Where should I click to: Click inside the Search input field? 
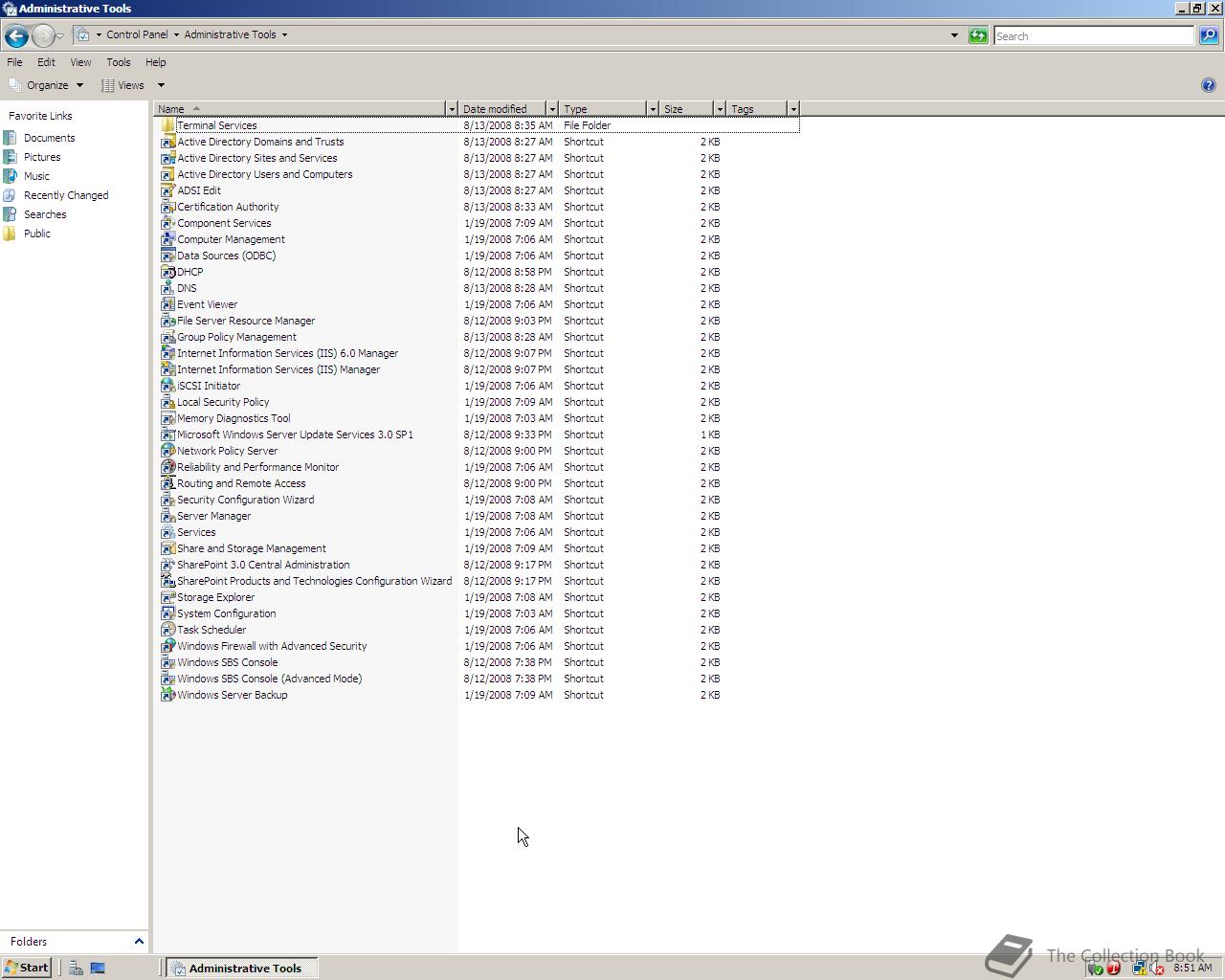tap(1093, 35)
